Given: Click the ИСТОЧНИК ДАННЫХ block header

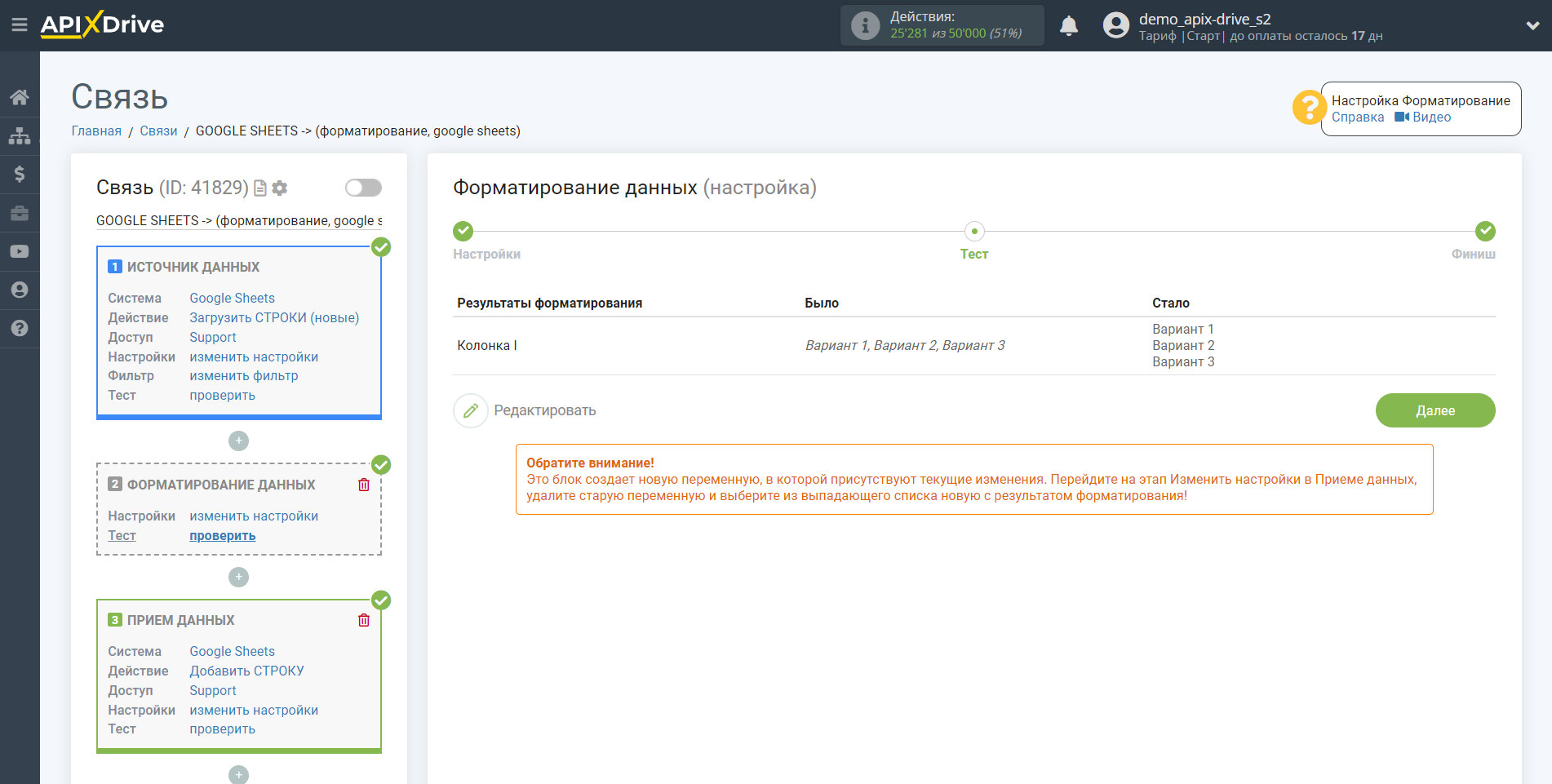Looking at the screenshot, I should tap(193, 267).
